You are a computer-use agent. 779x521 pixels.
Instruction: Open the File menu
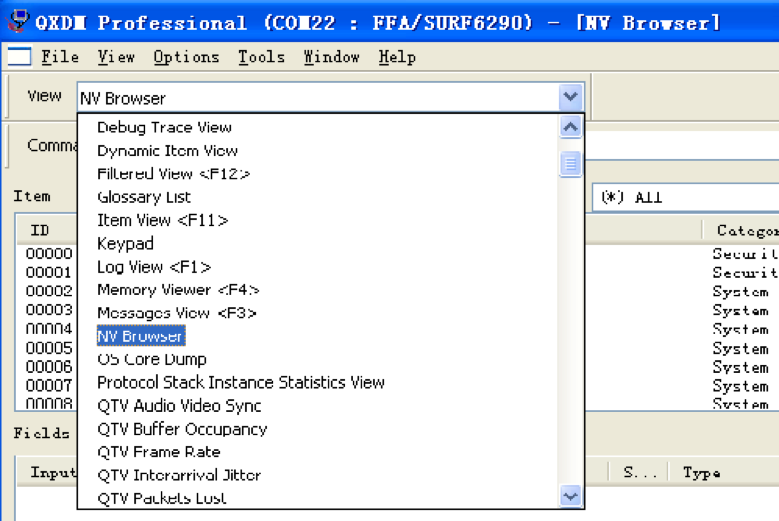tap(60, 57)
